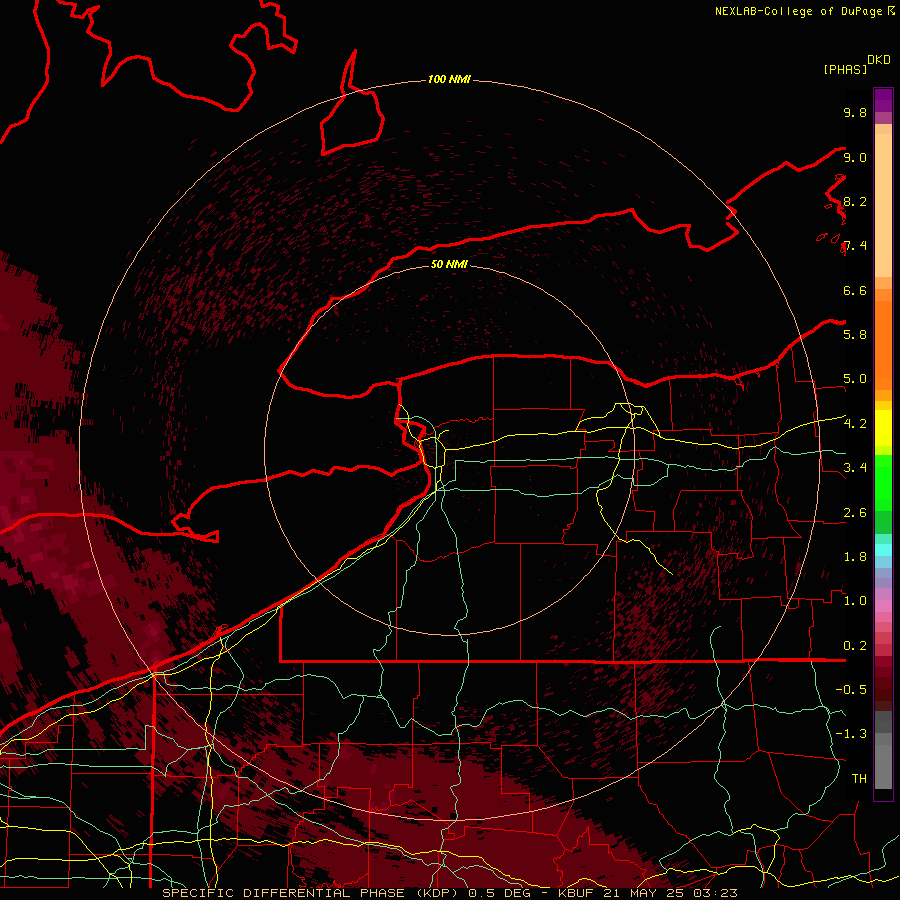Click the 21 MAY 25 03:23 timestamp
The width and height of the screenshot is (900, 900).
(670, 893)
